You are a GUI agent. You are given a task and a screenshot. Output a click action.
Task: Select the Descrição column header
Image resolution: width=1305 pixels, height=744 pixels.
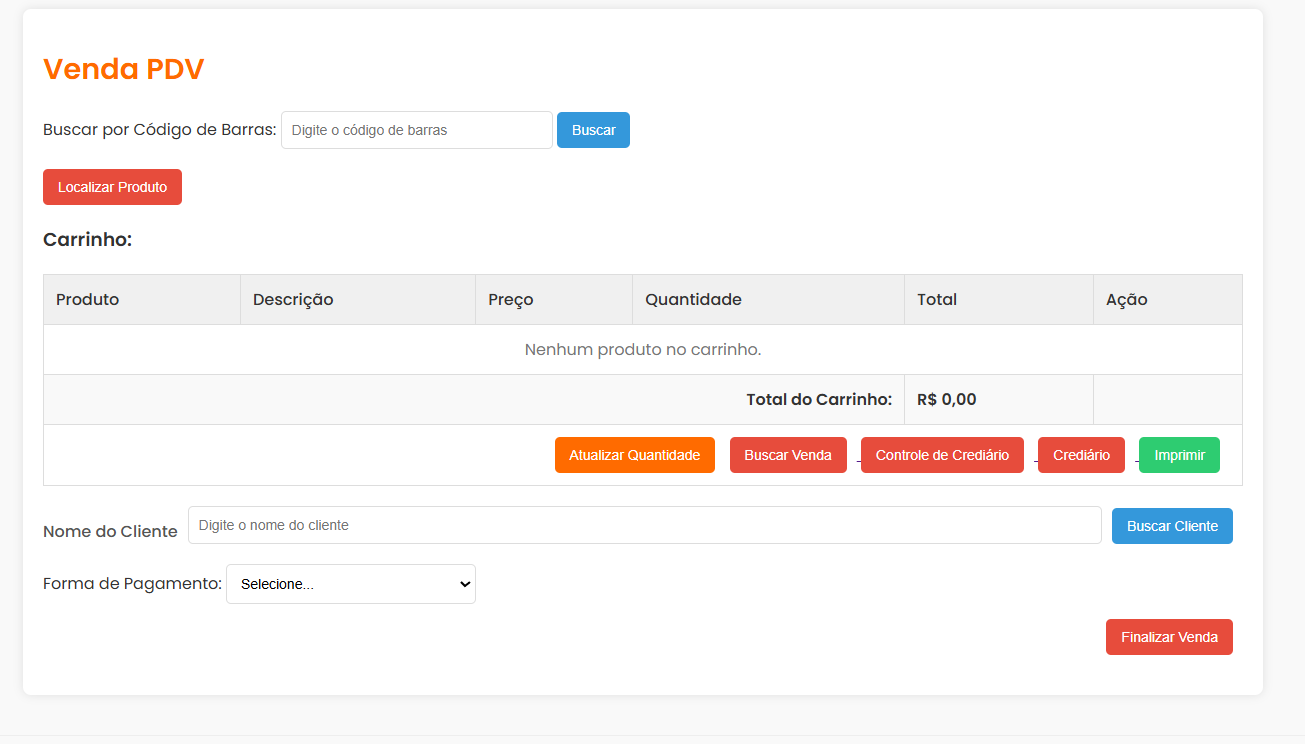[x=293, y=300]
